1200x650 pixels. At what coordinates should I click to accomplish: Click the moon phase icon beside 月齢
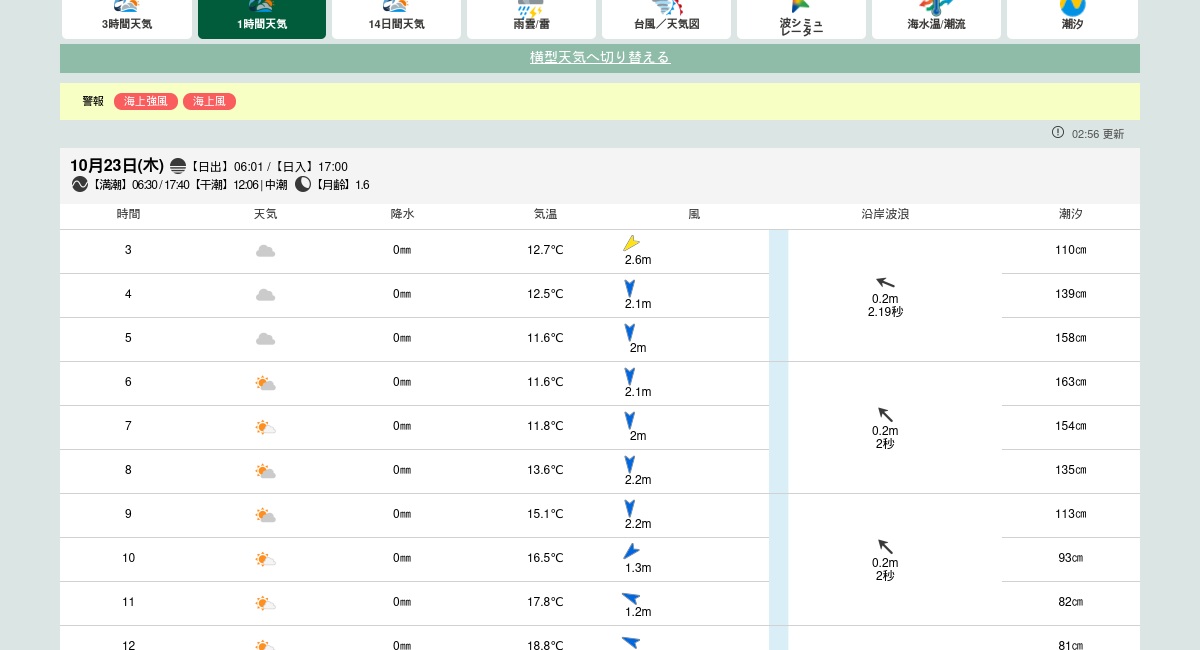point(303,184)
